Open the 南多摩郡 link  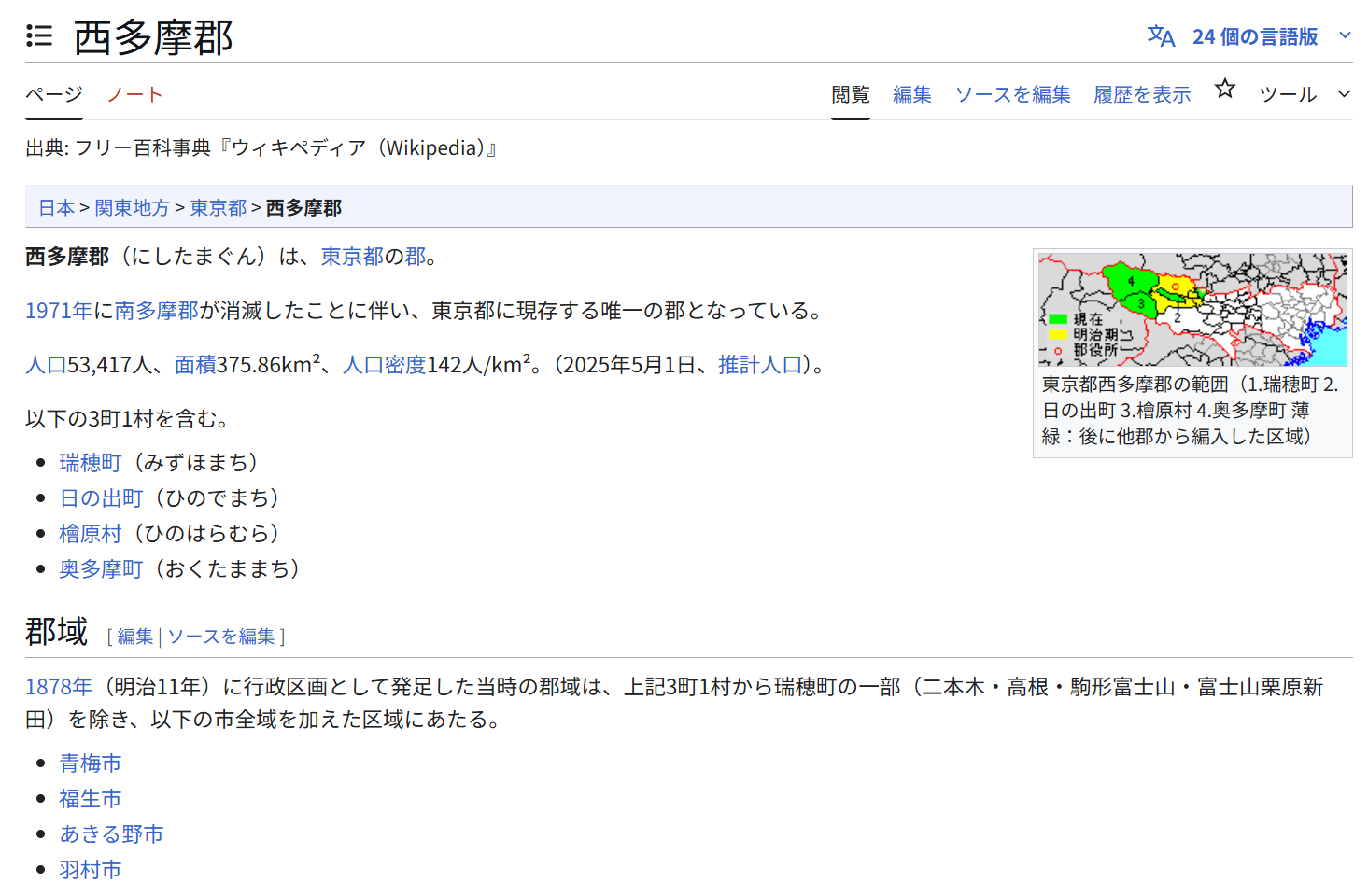[x=157, y=311]
